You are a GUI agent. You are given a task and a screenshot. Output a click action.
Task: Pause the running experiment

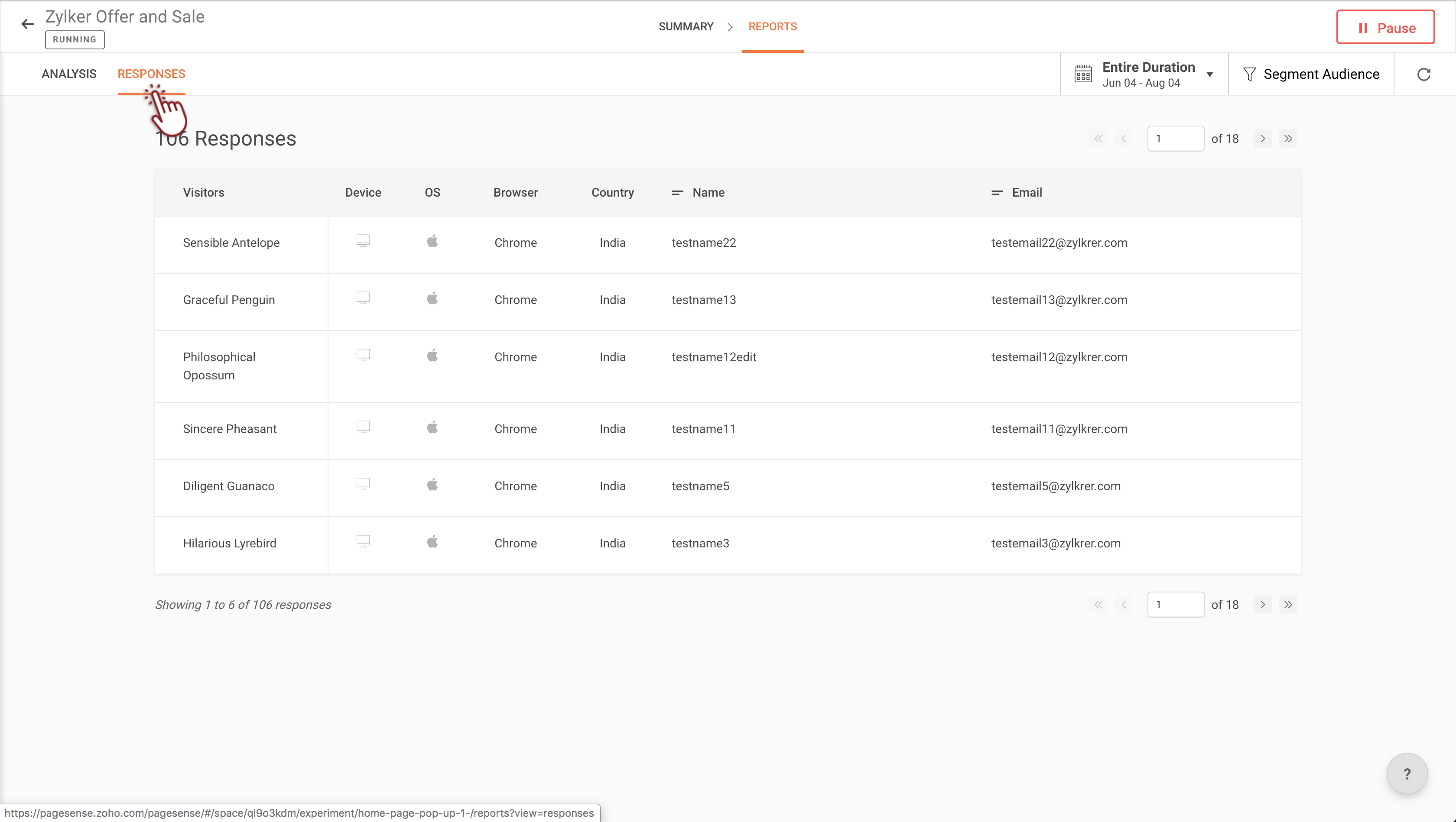pyautogui.click(x=1385, y=27)
